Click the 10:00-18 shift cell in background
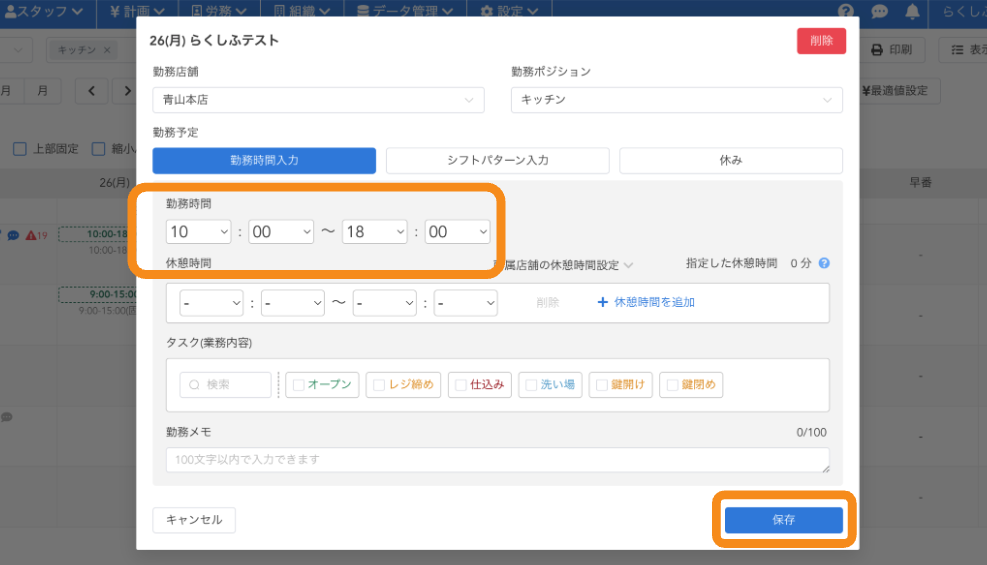The width and height of the screenshot is (987, 565). tap(98, 234)
